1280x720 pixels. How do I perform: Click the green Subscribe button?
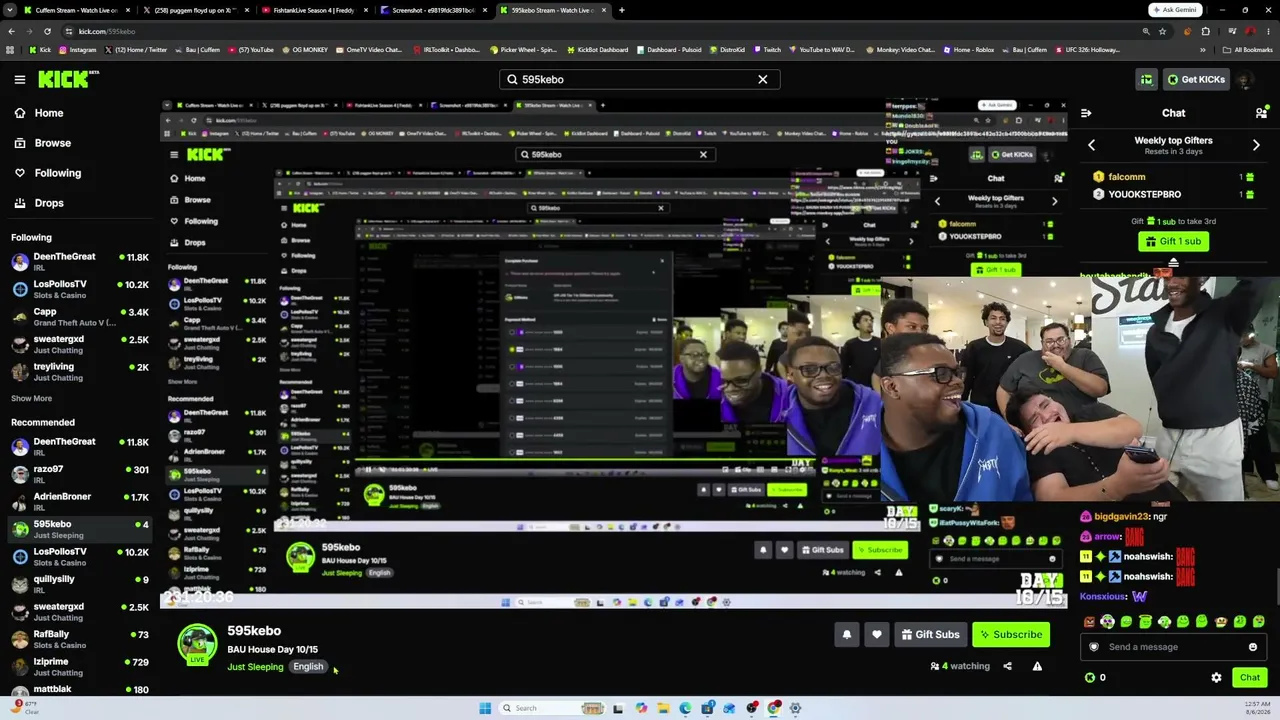coord(1011,635)
